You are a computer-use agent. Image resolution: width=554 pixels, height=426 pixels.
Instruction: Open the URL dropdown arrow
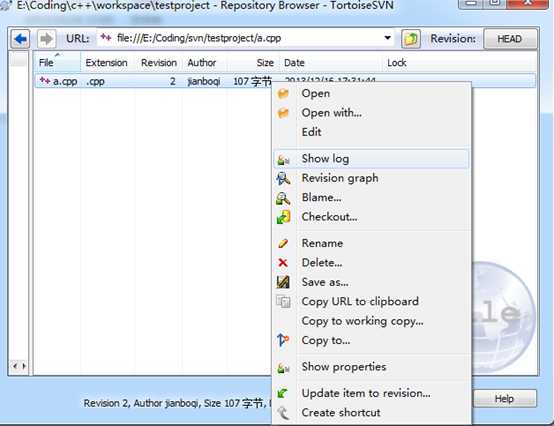click(388, 38)
